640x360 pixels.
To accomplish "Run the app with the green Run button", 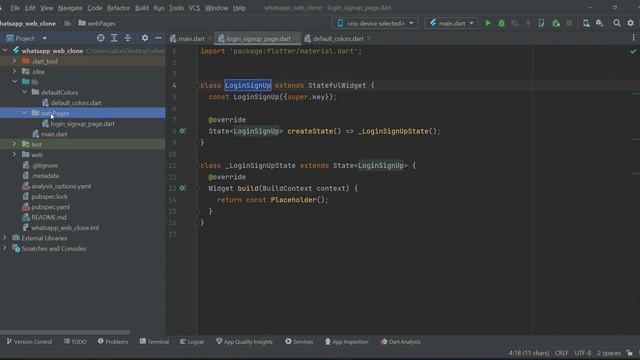I will coord(488,24).
